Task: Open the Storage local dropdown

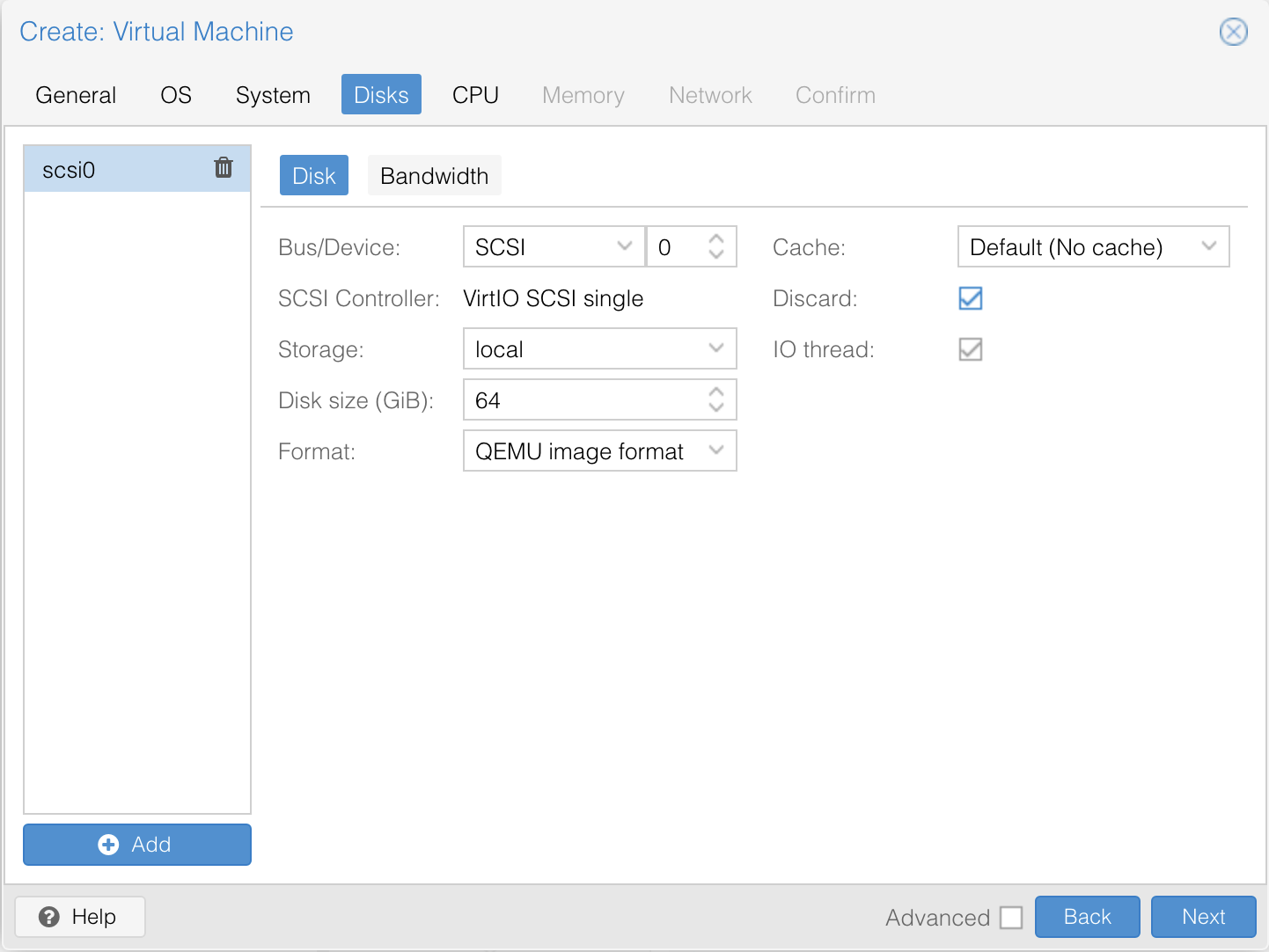Action: coord(716,348)
